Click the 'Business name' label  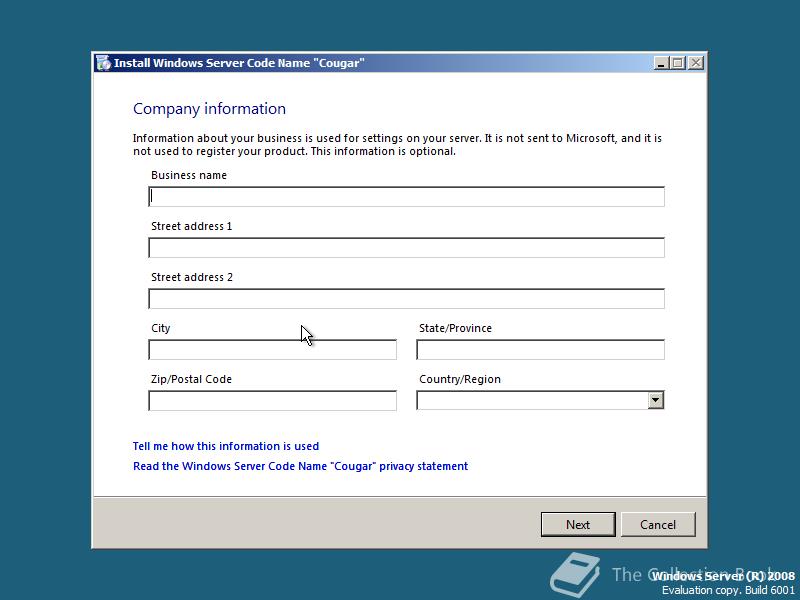point(189,175)
